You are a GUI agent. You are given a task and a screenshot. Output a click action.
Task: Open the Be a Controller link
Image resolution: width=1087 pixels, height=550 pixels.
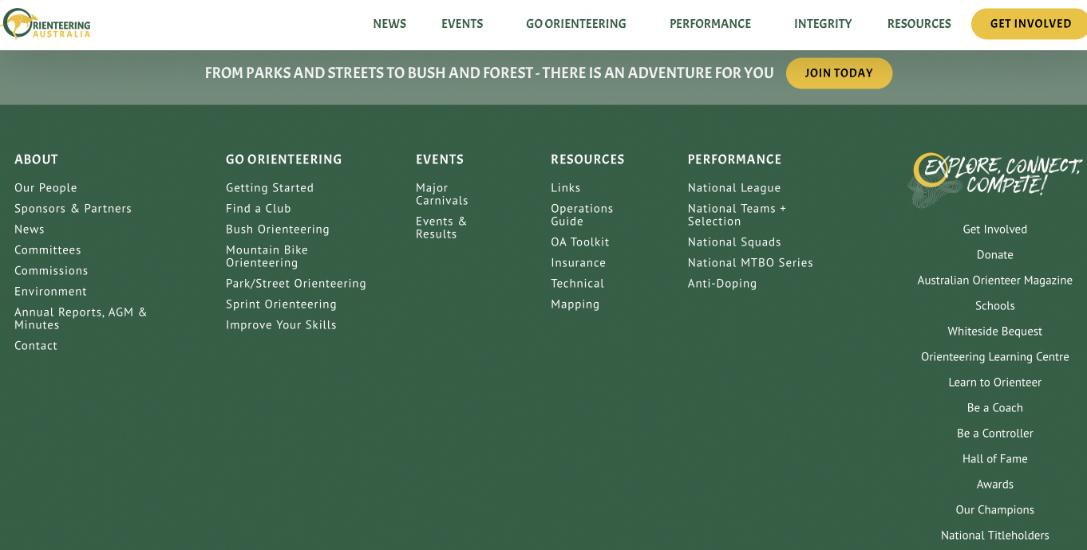point(995,433)
